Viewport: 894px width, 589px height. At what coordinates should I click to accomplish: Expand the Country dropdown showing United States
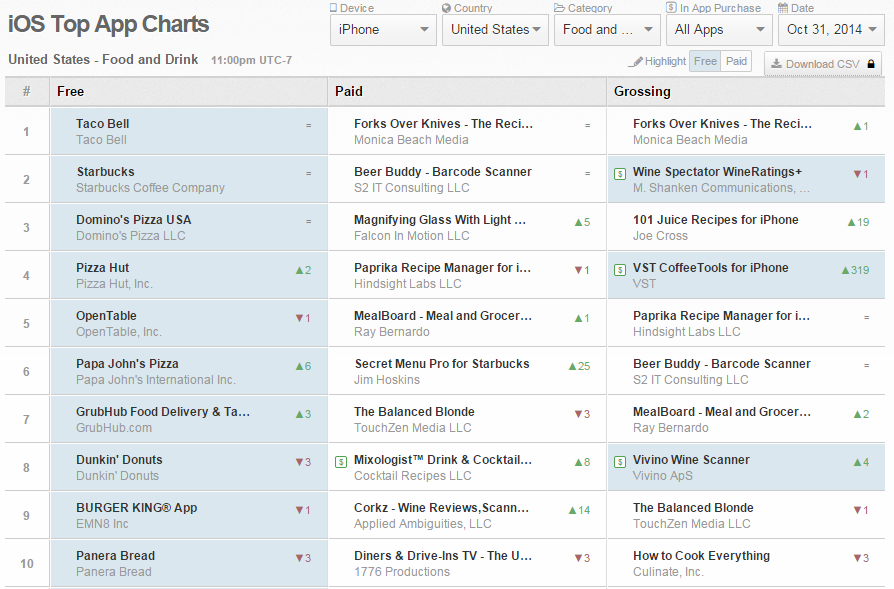(x=494, y=30)
